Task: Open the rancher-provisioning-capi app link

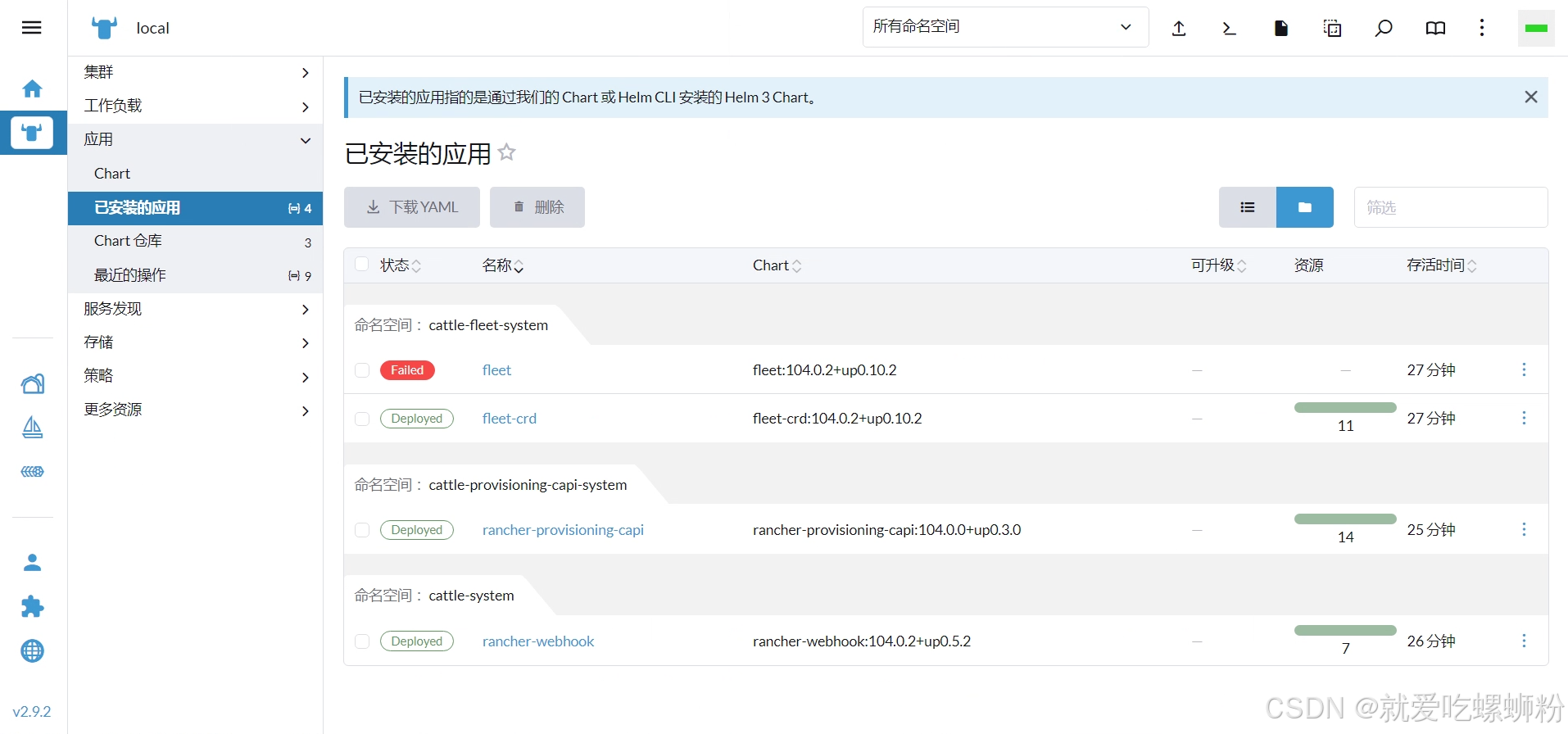Action: pos(563,530)
